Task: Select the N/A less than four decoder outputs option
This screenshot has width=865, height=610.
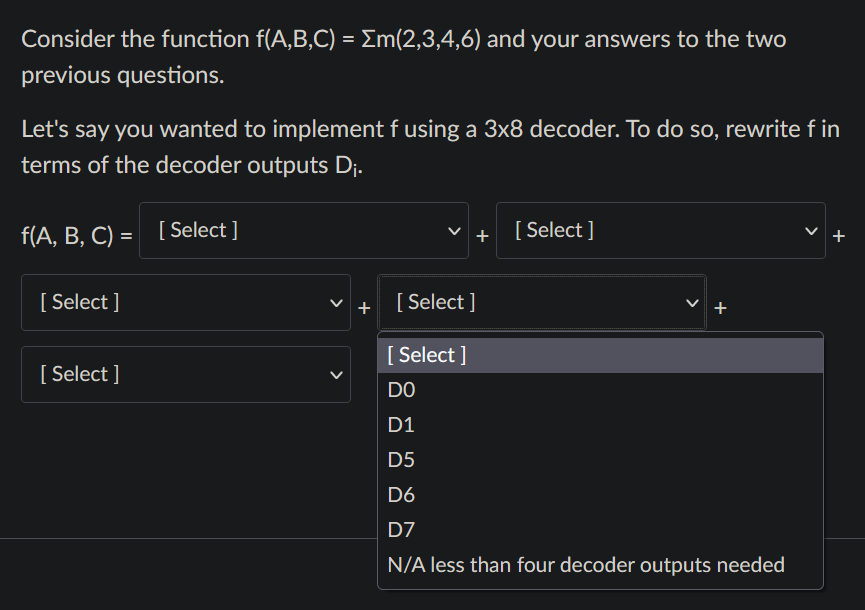Action: (x=585, y=564)
